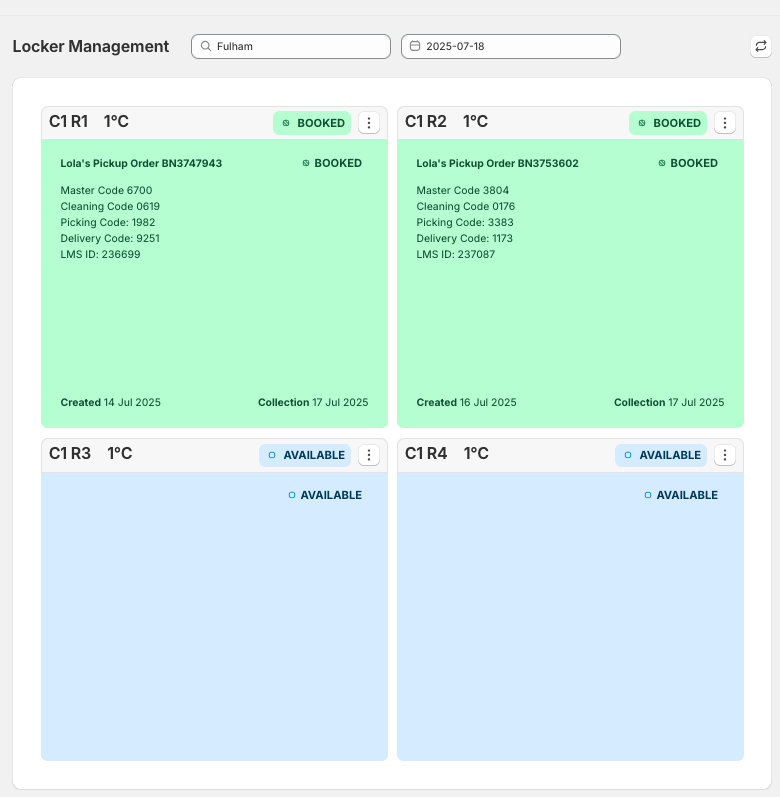Viewport: 780px width, 797px height.
Task: Click the BOOKED status inside BN3747943 card
Action: (x=332, y=163)
